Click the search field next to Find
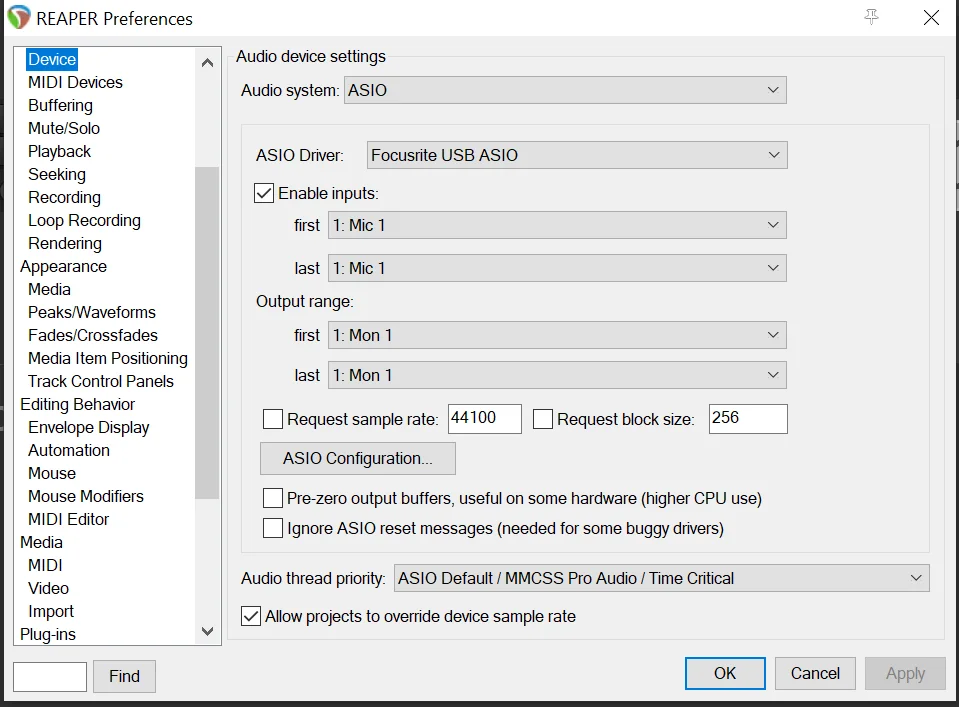Viewport: 959px width, 707px height. [50, 676]
